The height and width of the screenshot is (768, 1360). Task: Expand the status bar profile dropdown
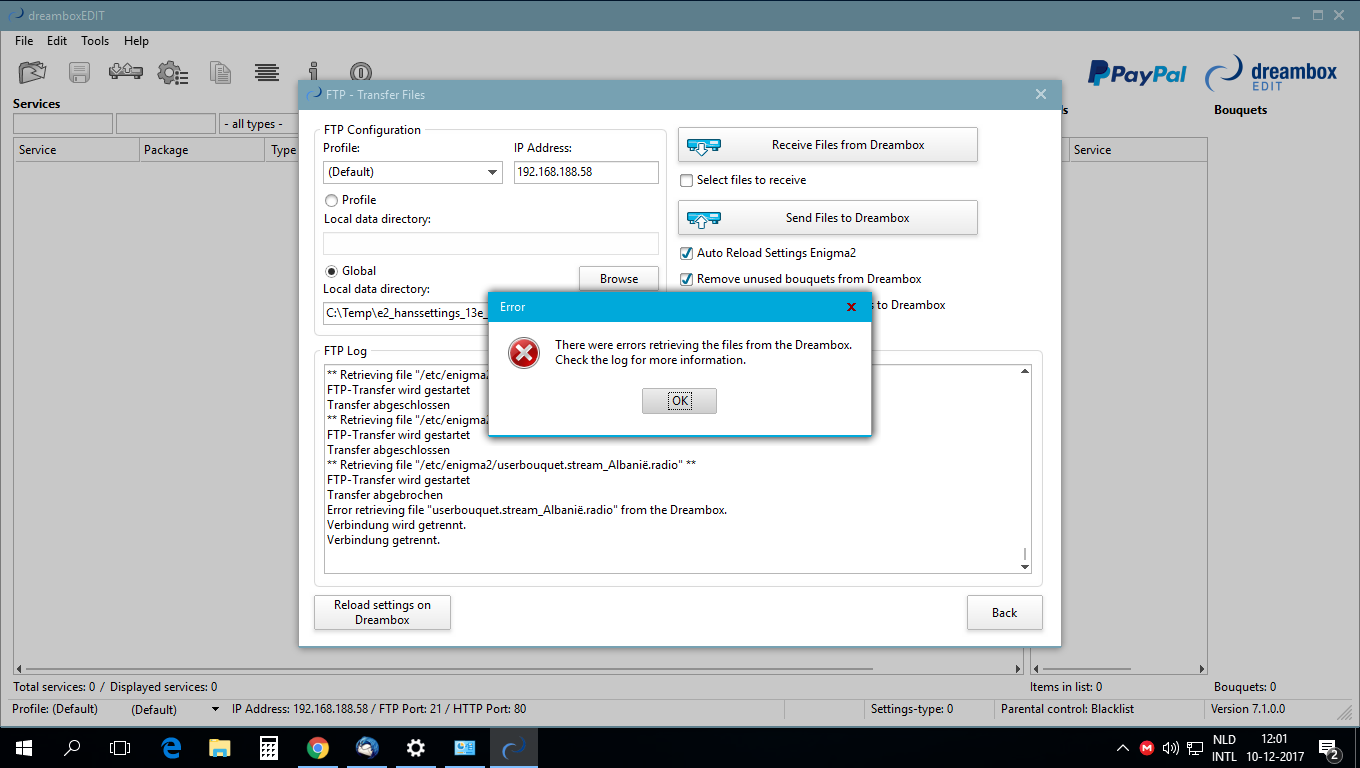214,710
